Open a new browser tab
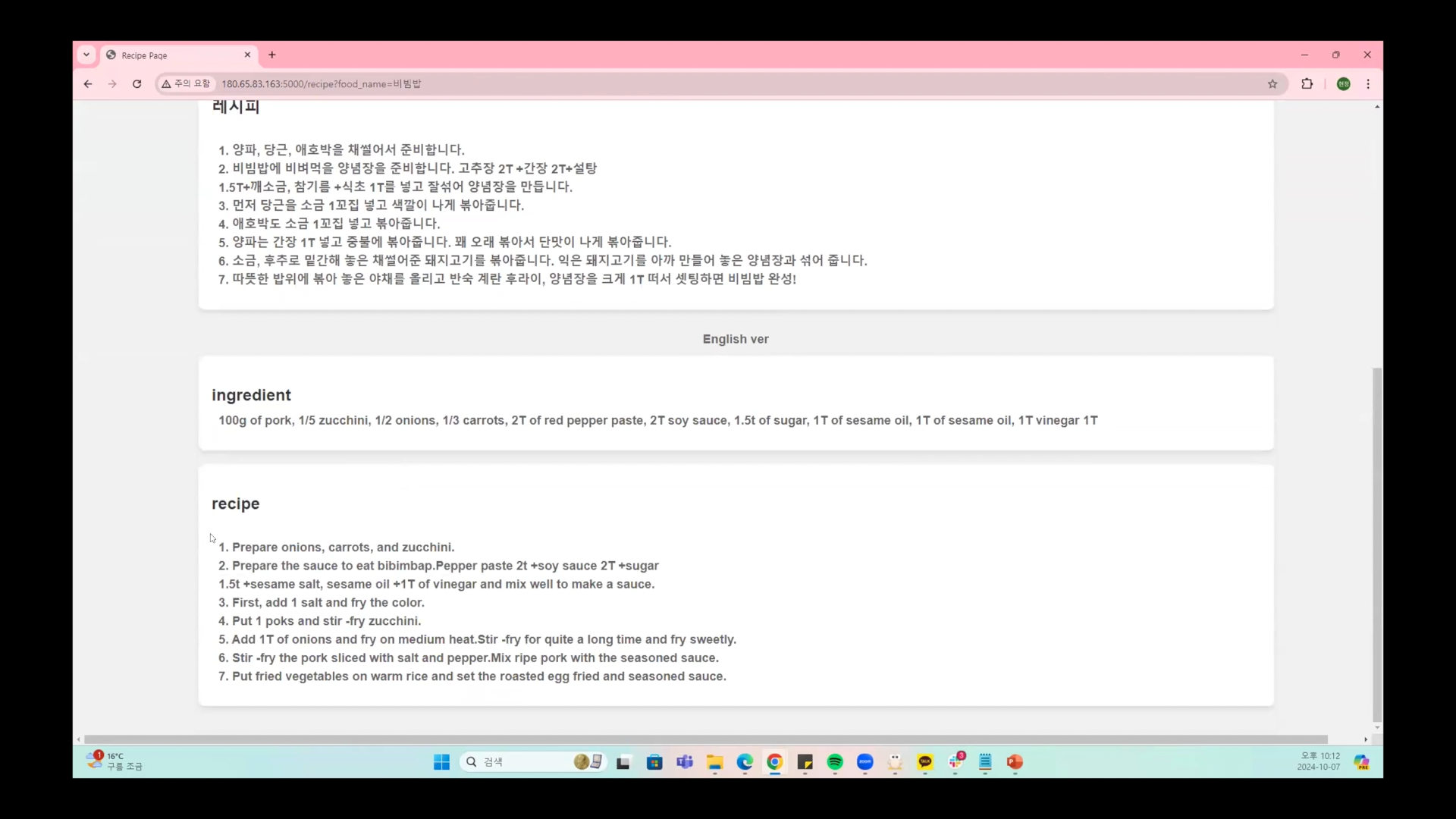 coord(272,55)
